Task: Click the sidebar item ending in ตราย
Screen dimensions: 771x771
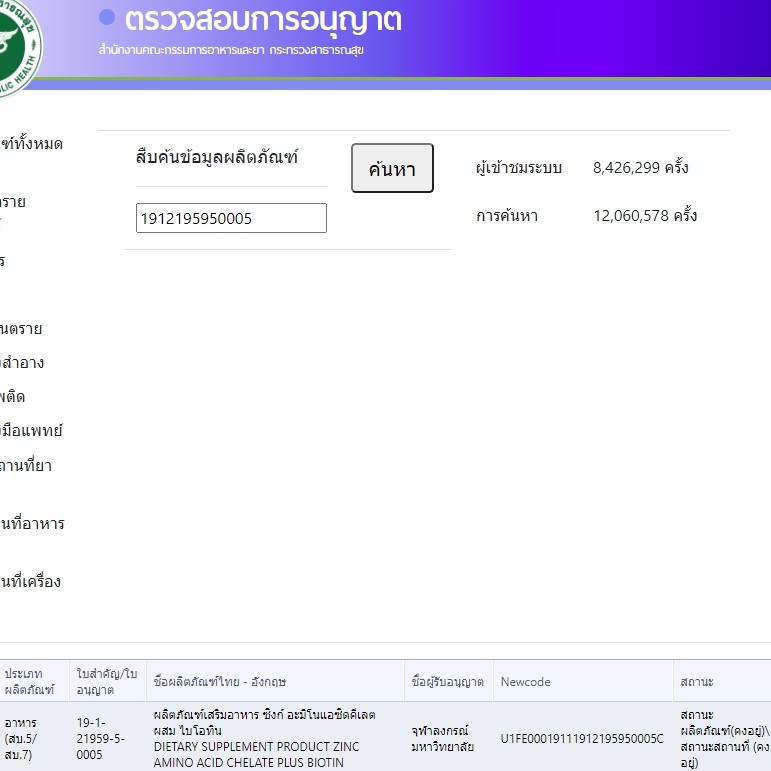Action: point(22,328)
